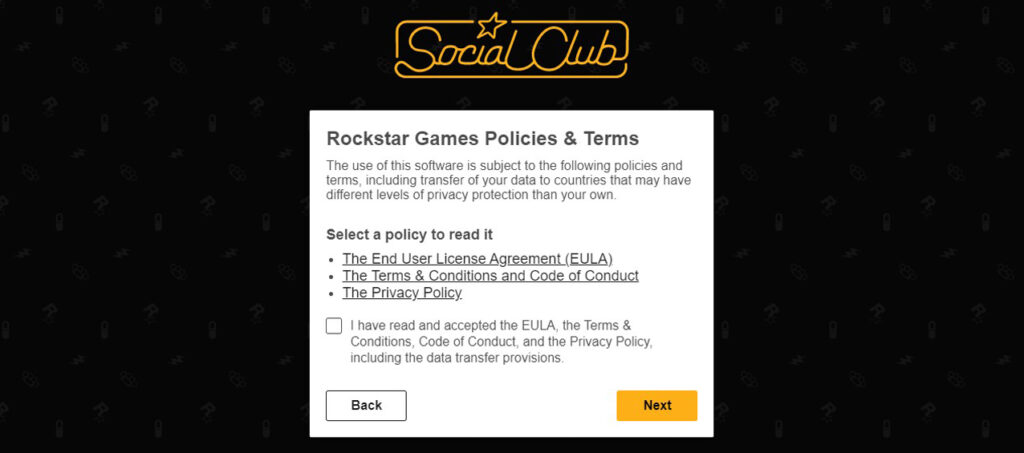Click the Social Club neon logo
Viewport: 1024px width, 453px height.
coord(511,47)
